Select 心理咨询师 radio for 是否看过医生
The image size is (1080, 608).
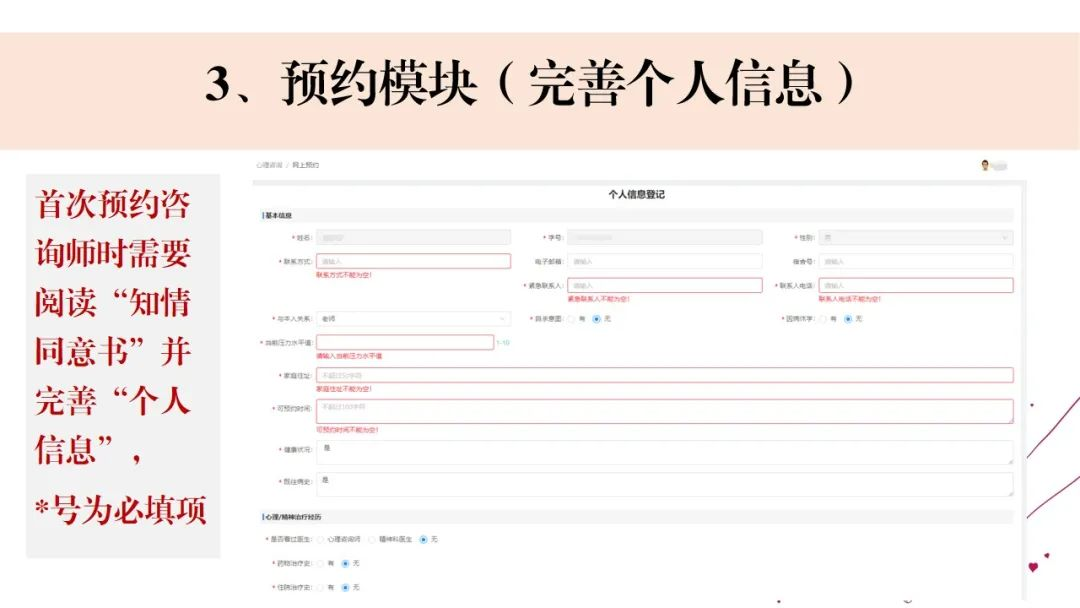click(320, 539)
